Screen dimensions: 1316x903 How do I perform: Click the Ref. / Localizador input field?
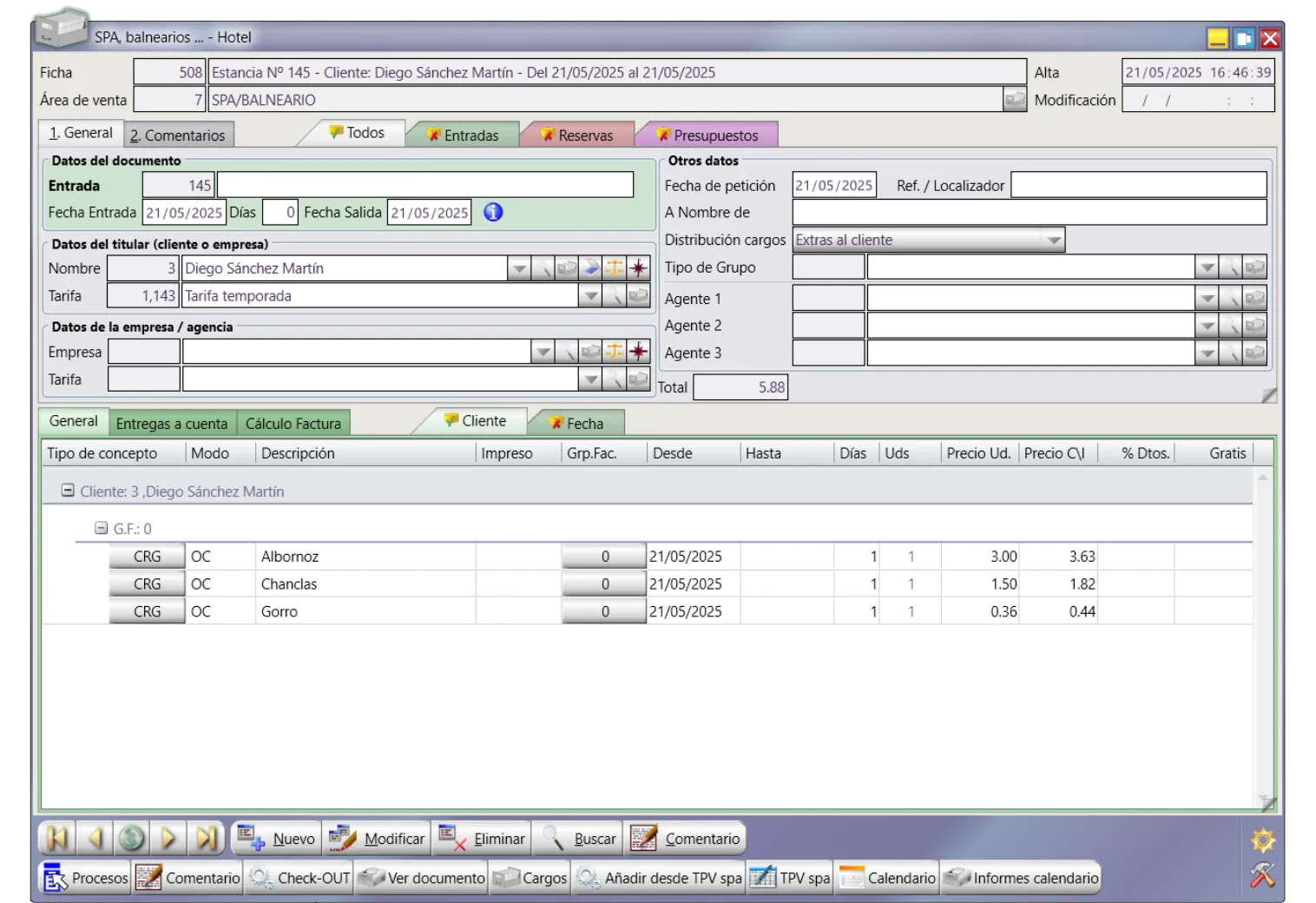[1138, 186]
